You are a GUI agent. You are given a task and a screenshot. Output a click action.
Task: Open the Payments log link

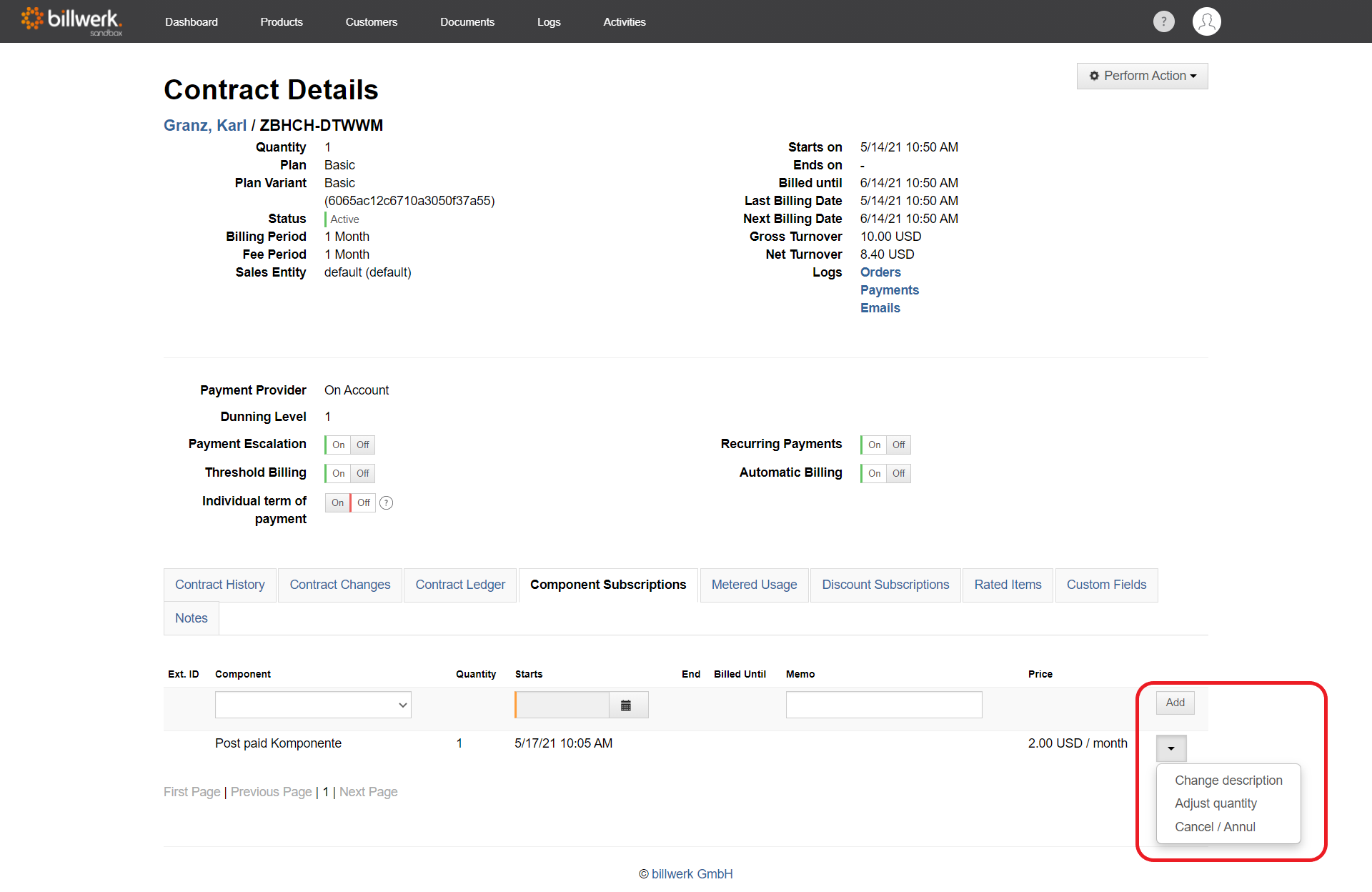pyautogui.click(x=890, y=290)
